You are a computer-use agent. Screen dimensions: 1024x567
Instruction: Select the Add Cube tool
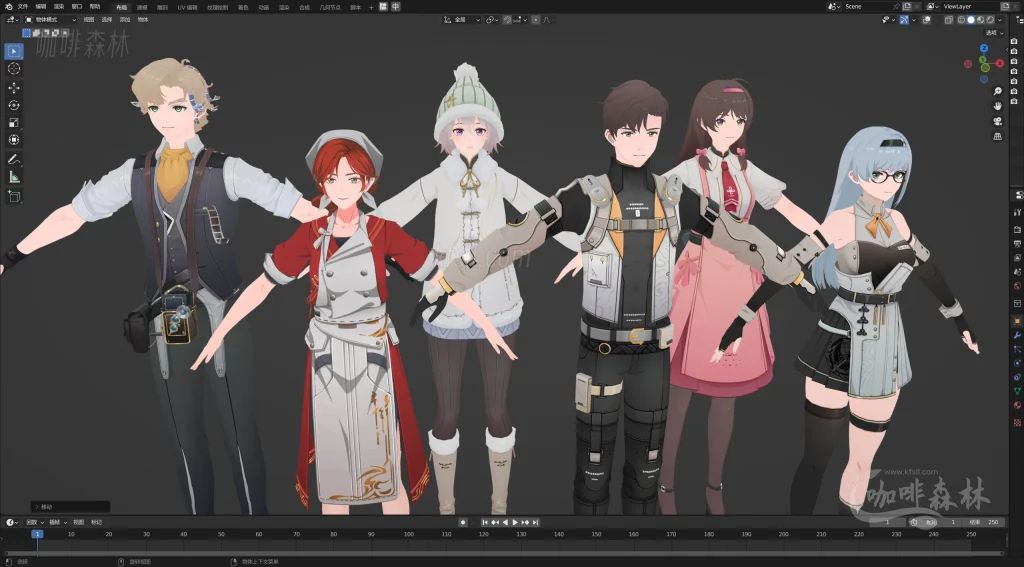tap(14, 196)
